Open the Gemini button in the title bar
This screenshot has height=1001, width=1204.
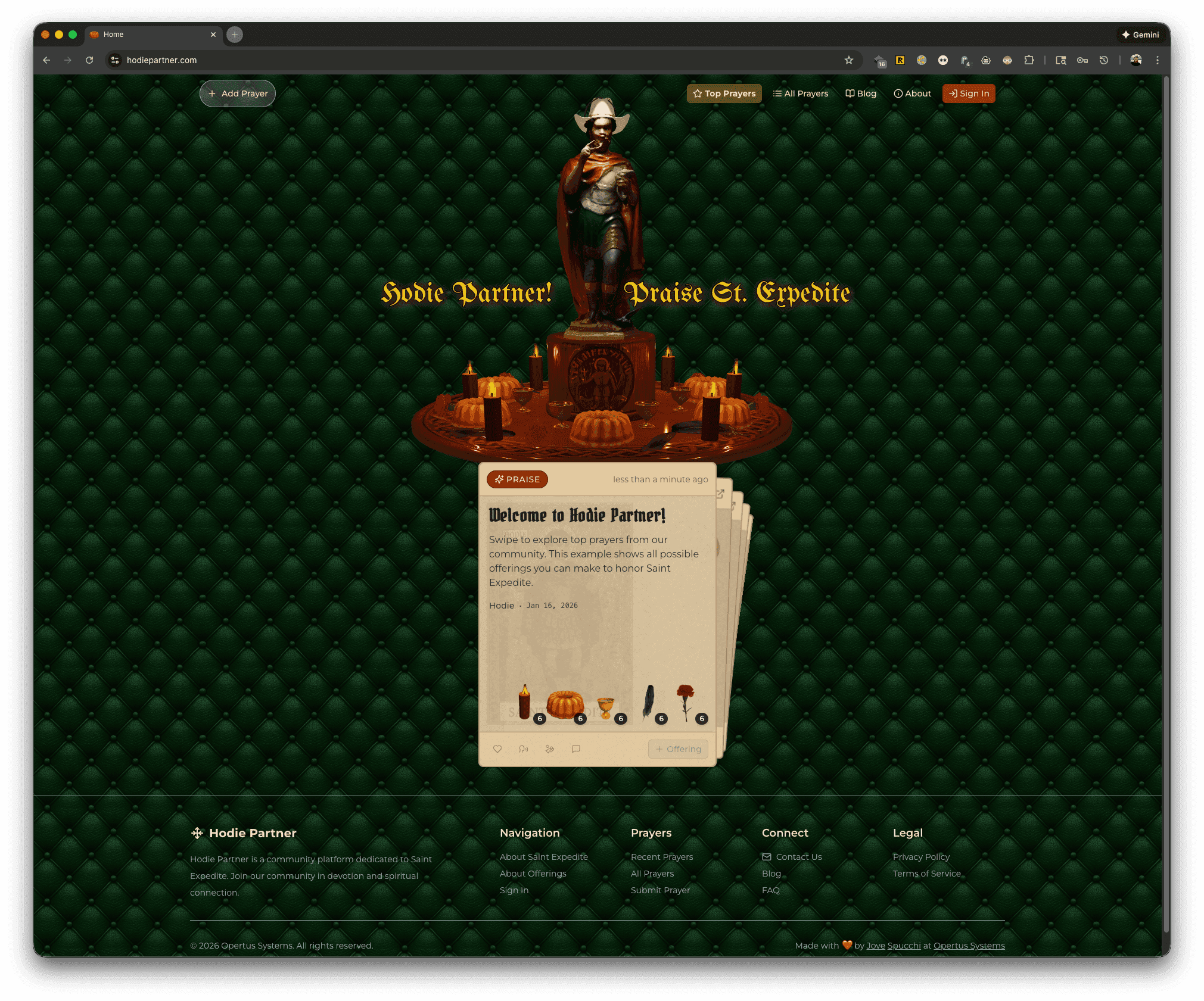point(1140,35)
